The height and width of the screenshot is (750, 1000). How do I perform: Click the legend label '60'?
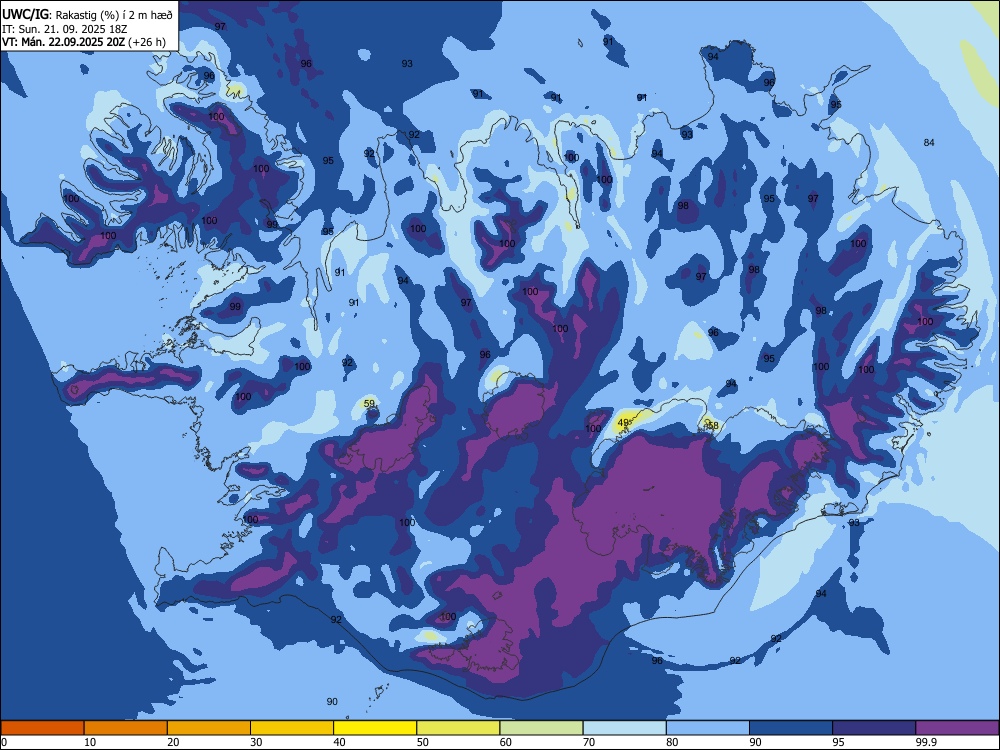pyautogui.click(x=506, y=742)
